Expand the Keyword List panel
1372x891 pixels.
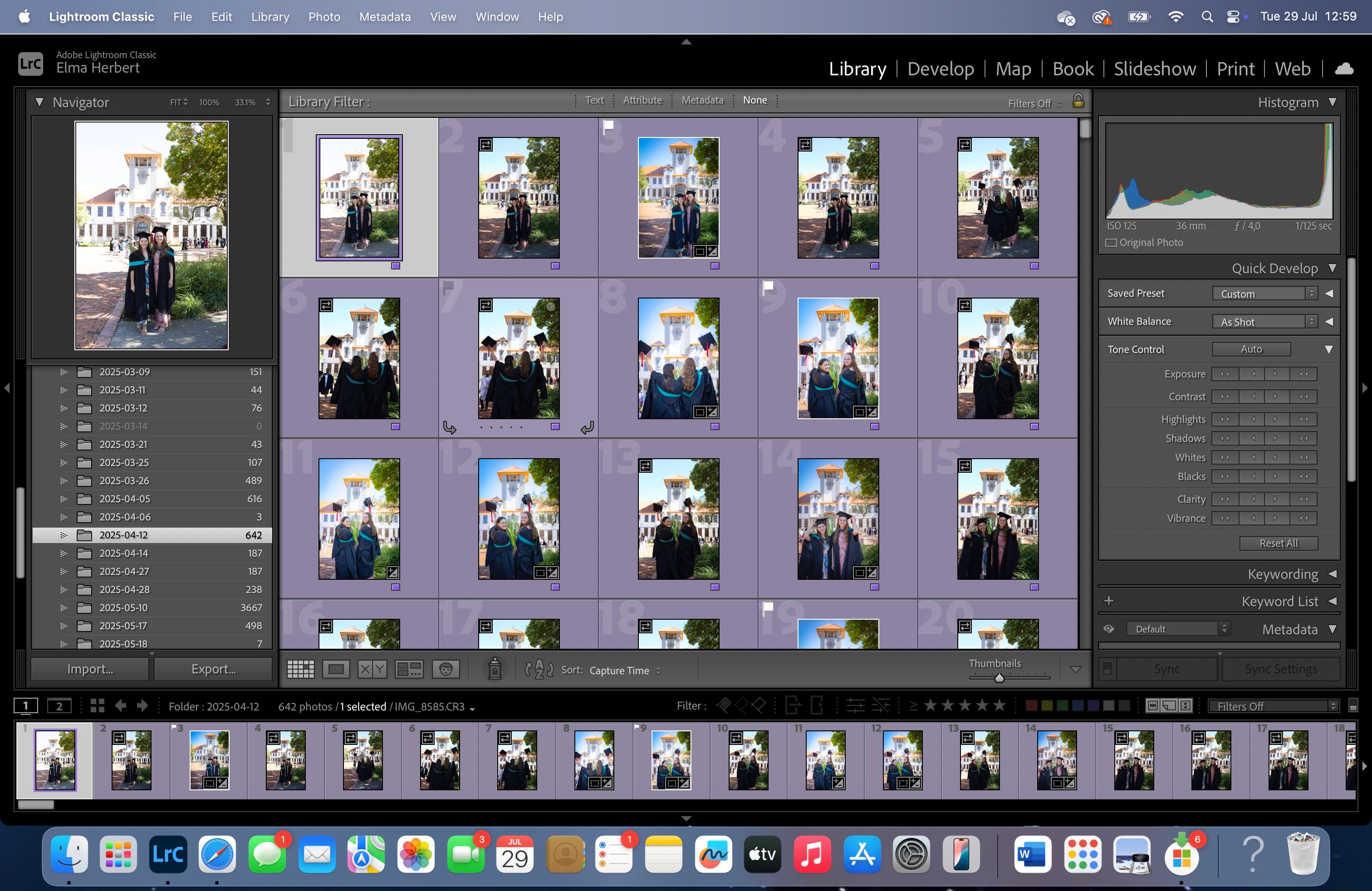(x=1333, y=601)
